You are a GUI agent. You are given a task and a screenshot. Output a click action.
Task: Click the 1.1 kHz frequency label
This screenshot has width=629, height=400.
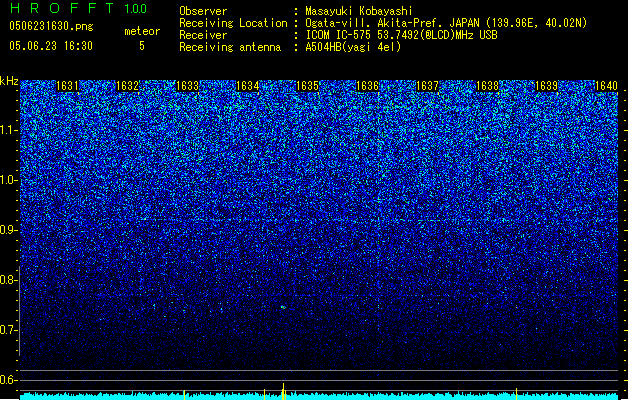tap(8, 130)
